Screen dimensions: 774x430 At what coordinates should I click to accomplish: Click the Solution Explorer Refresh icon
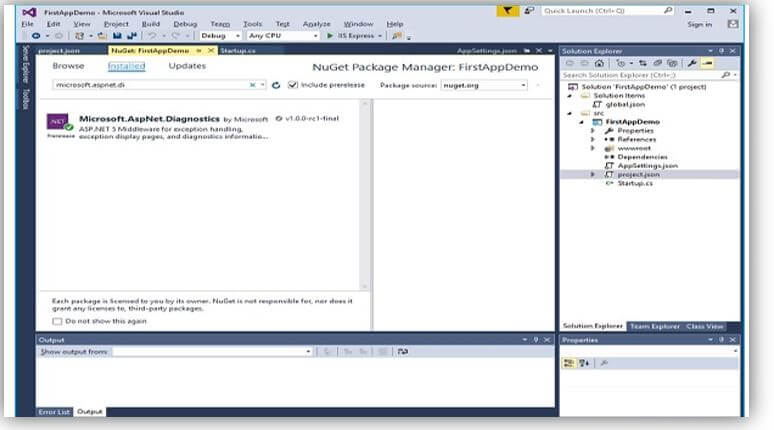[658, 63]
